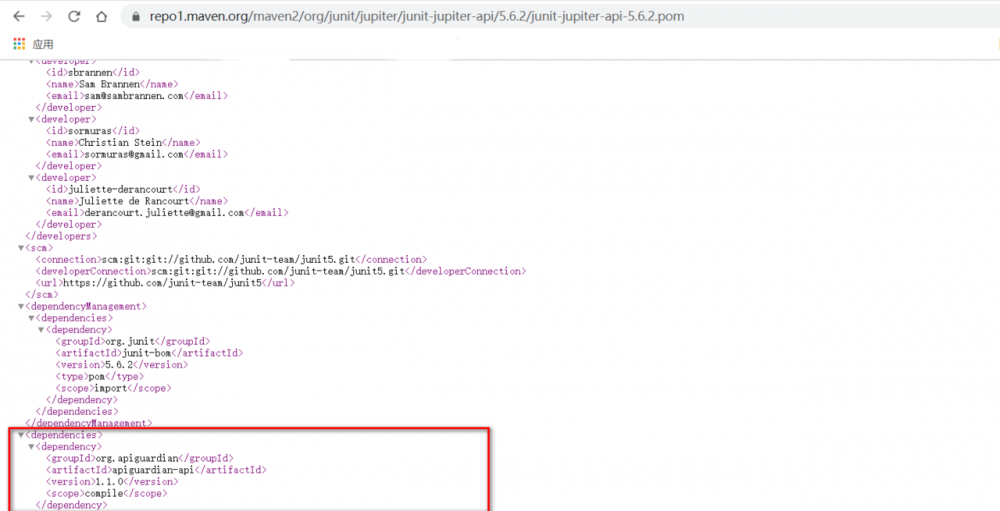Reload the POM page

tap(74, 17)
